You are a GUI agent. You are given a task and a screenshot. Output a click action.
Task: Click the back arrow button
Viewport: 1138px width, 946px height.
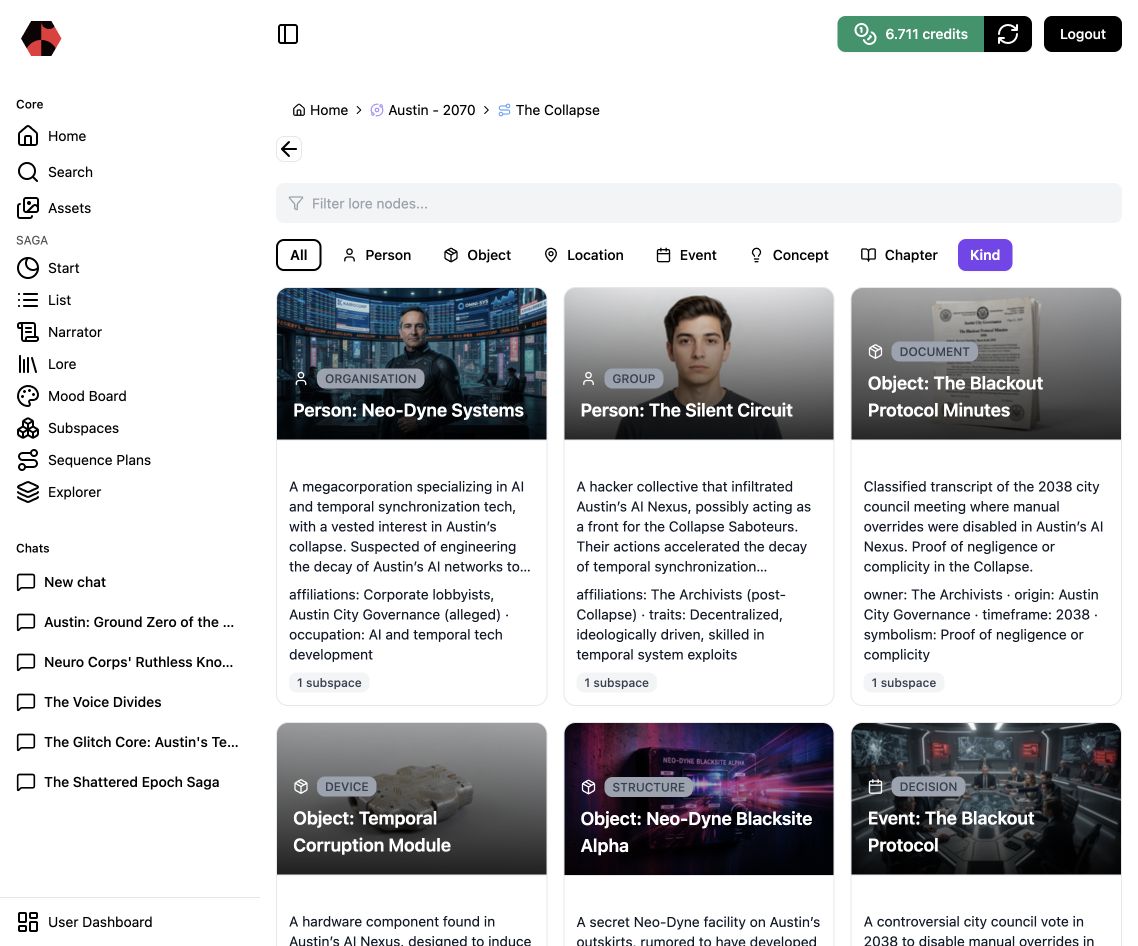pyautogui.click(x=289, y=149)
